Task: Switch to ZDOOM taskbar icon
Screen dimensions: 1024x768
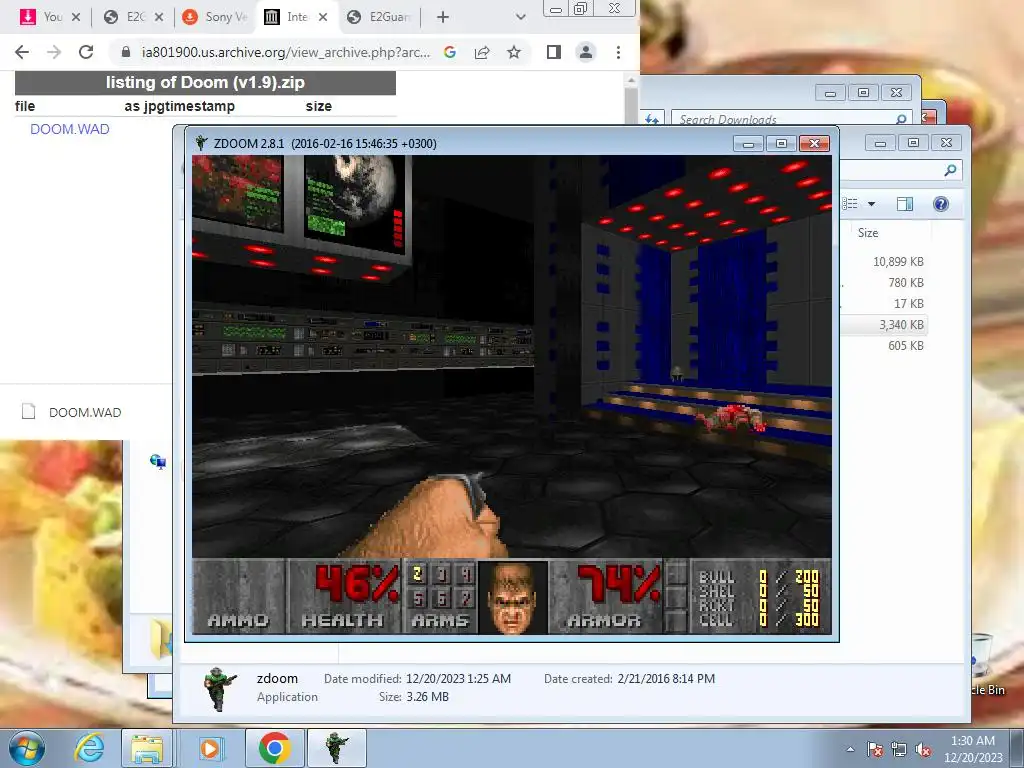Action: (336, 748)
